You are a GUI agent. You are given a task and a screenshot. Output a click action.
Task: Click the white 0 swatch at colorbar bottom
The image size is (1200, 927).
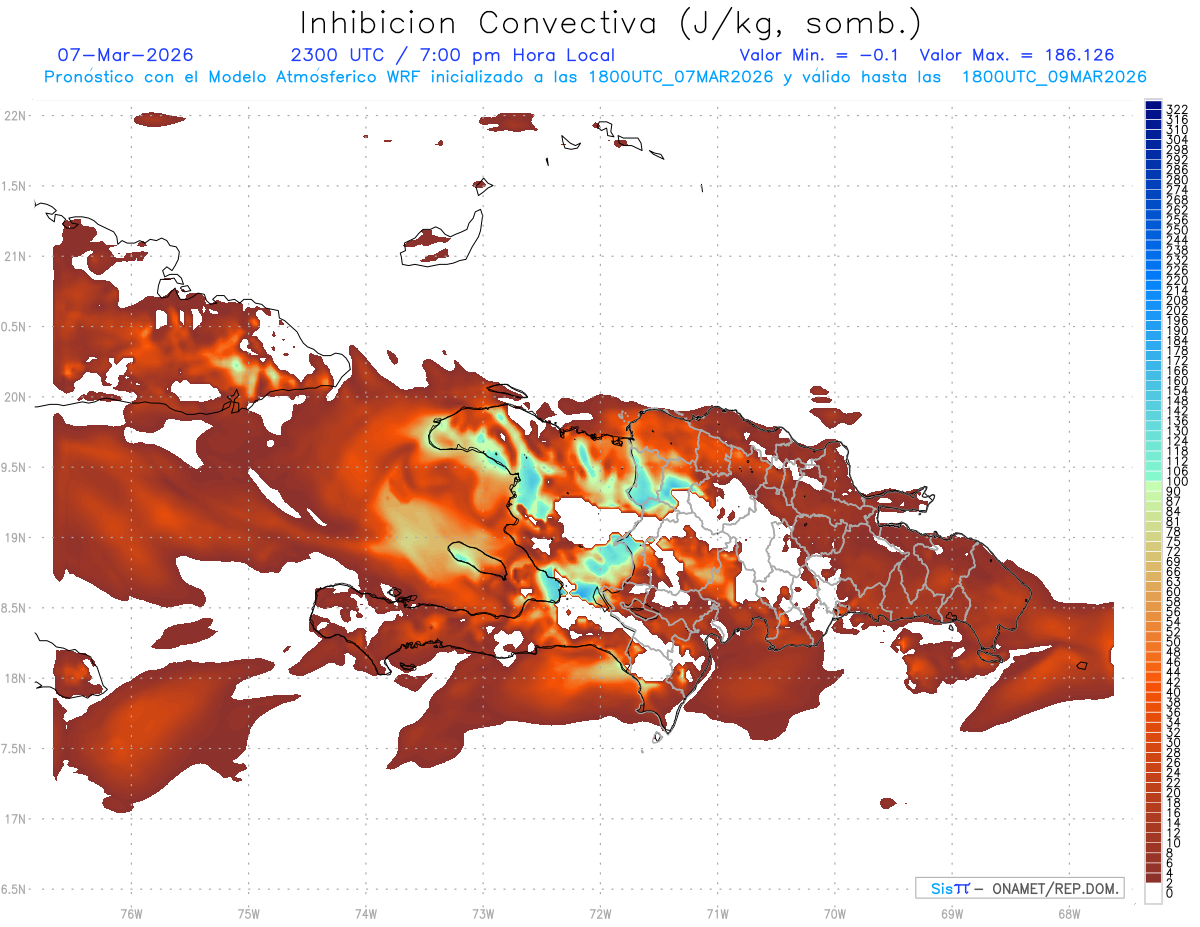click(1153, 894)
